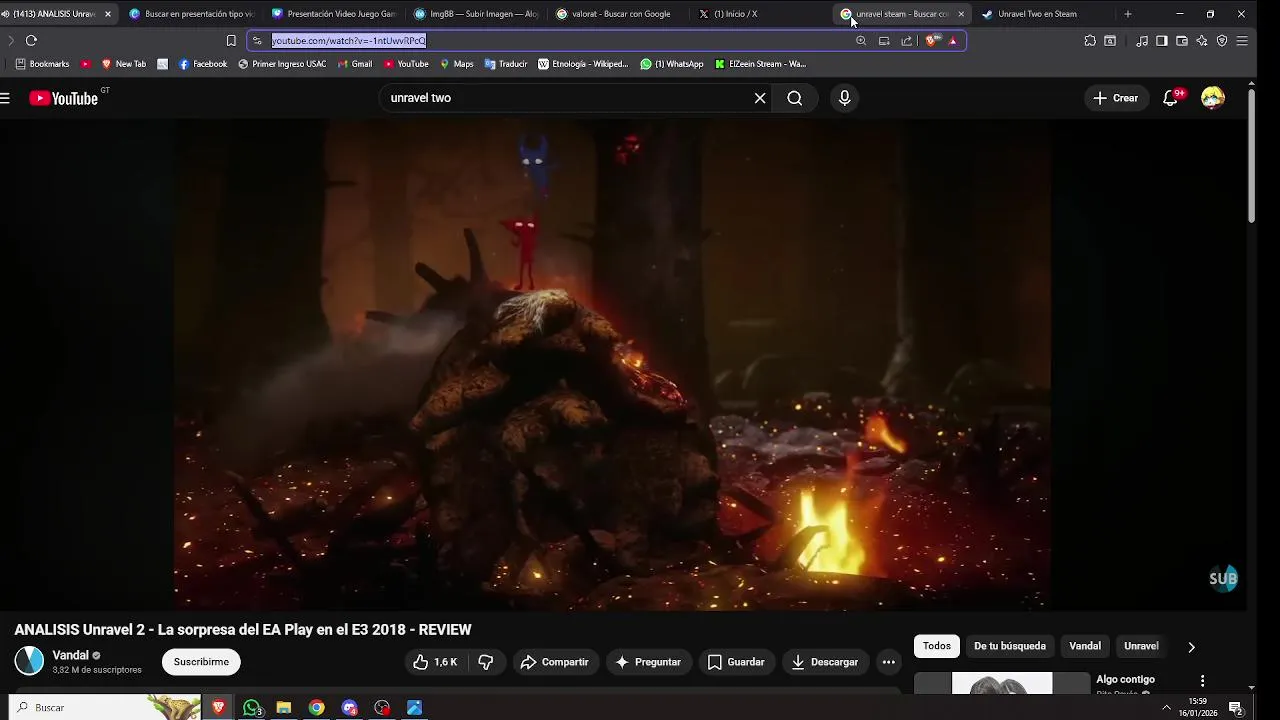
Task: Bookmark this page with bookmark icon
Action: [231, 41]
